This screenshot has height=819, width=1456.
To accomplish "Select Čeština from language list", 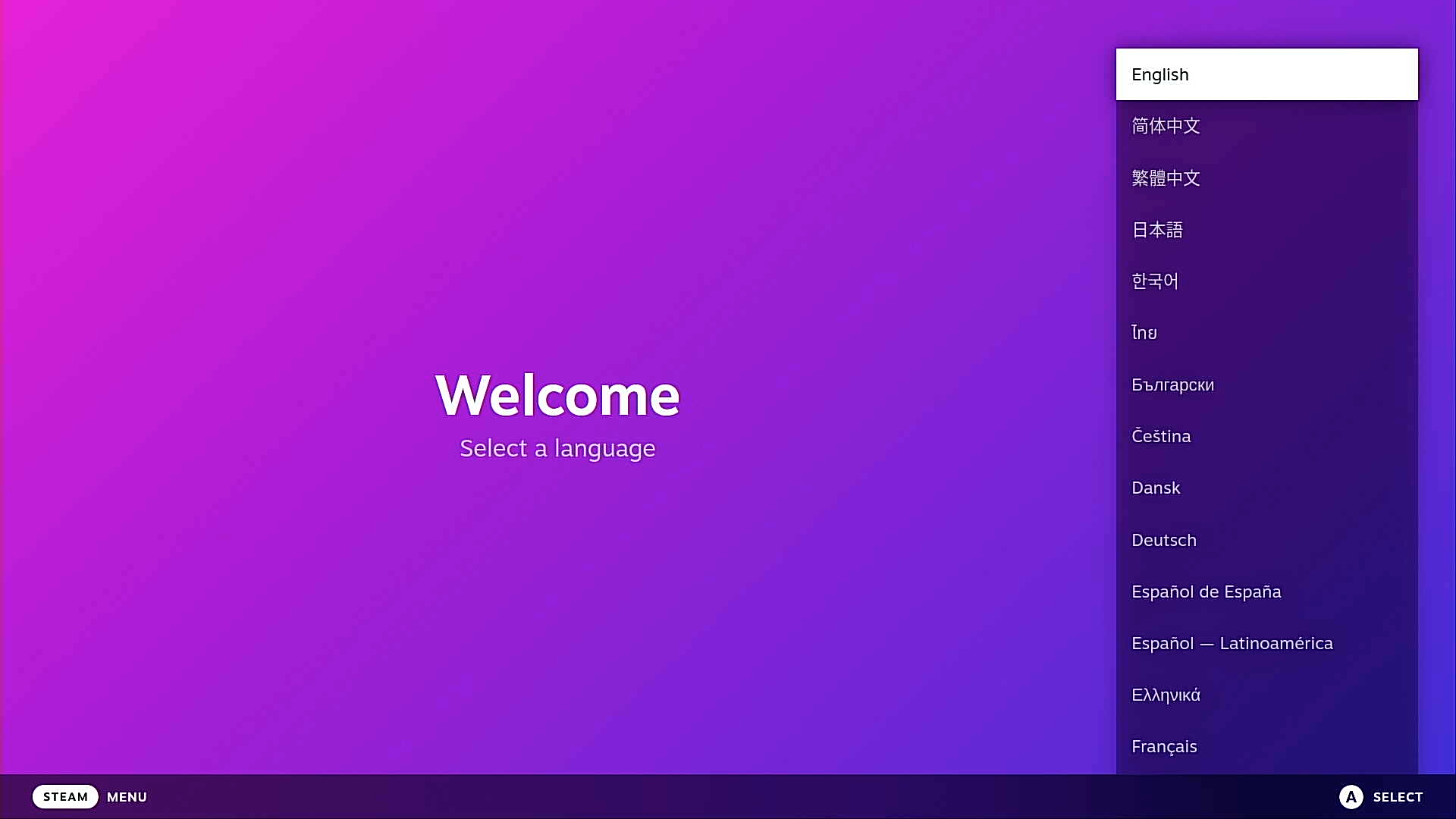I will tap(1265, 436).
